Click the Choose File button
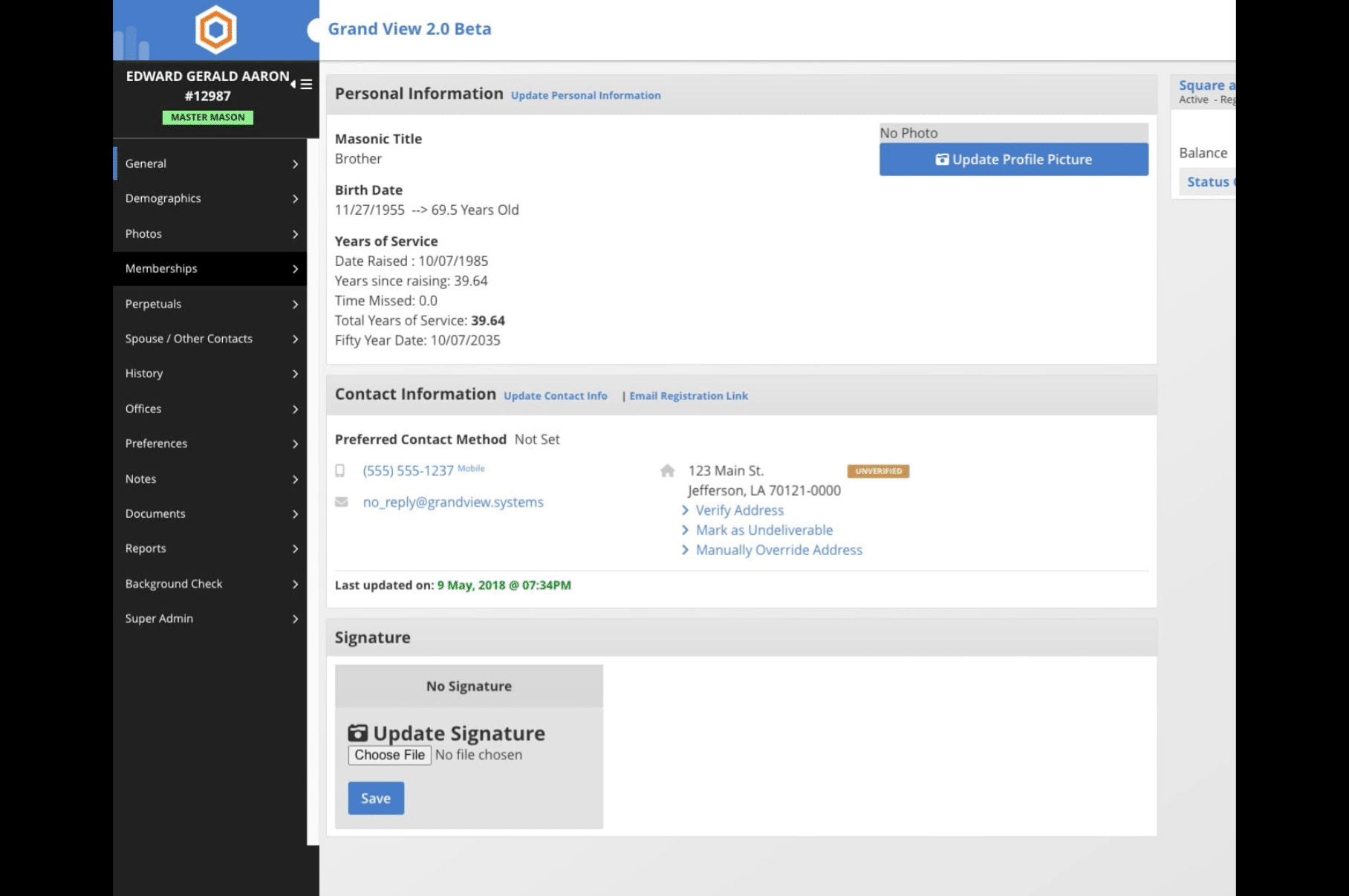Screen dimensions: 1349x896 click(x=389, y=755)
